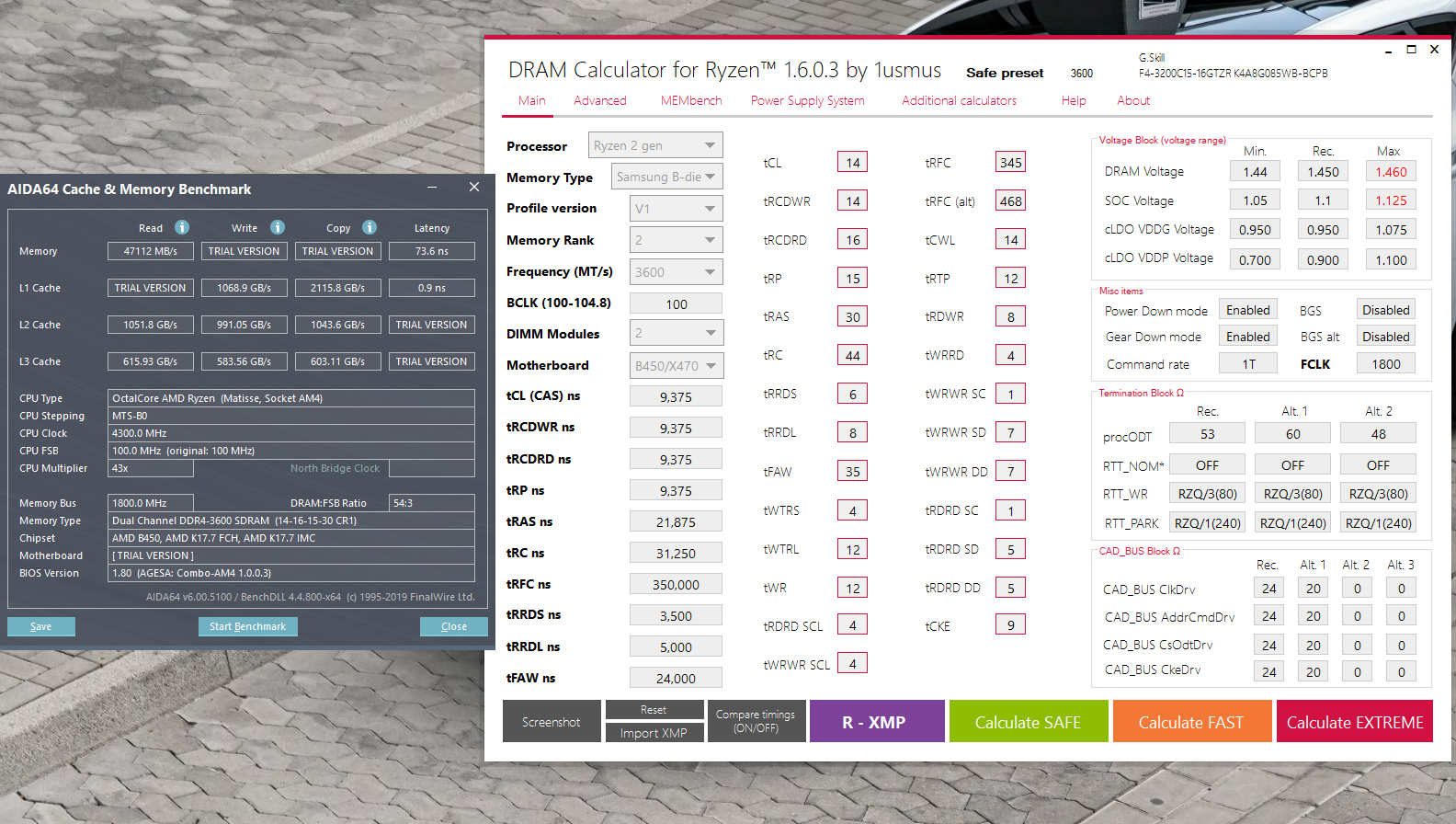Open the Help tab

pos(1074,100)
